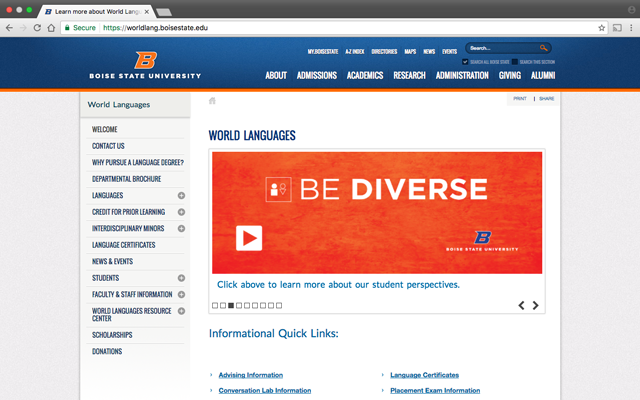Screen dimensions: 640x400
Task: Click the Share link
Action: click(547, 99)
